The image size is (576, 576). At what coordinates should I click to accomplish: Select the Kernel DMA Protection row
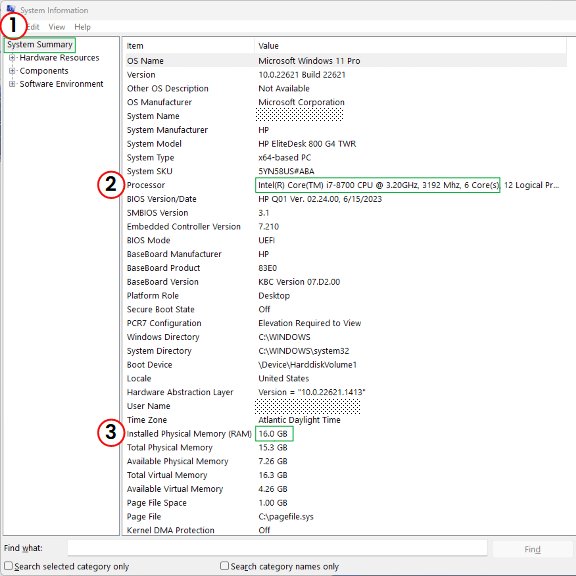(x=345, y=530)
